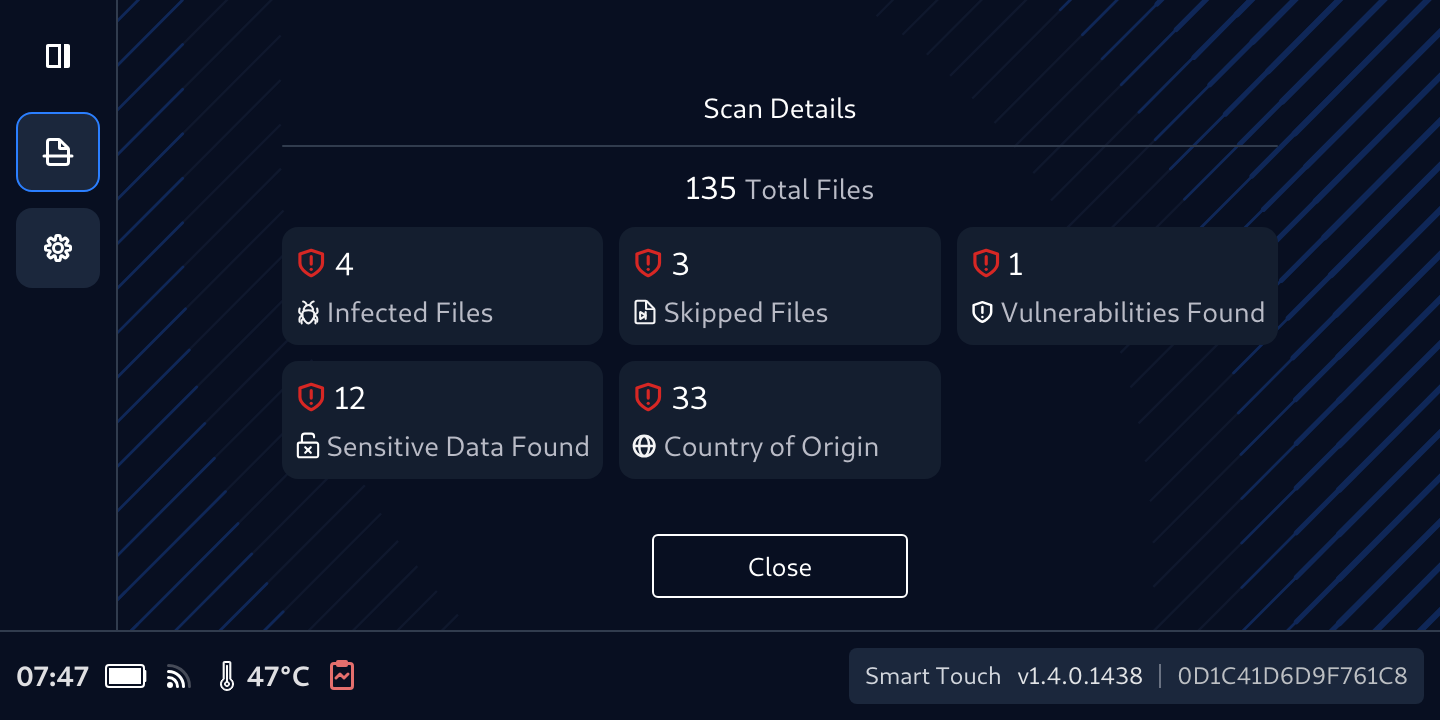Open the file scan page icon
This screenshot has height=720, width=1440.
58,152
